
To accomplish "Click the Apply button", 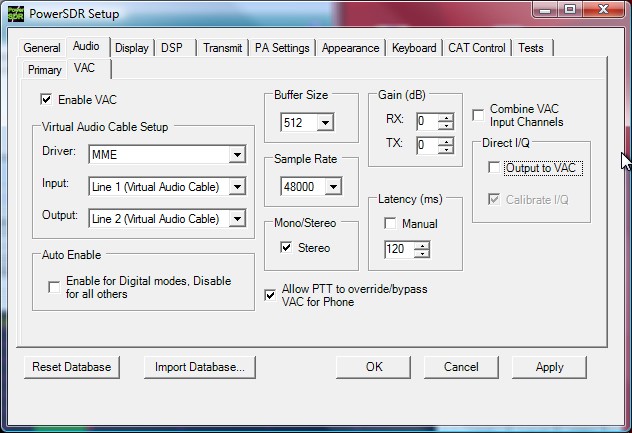I will (549, 367).
